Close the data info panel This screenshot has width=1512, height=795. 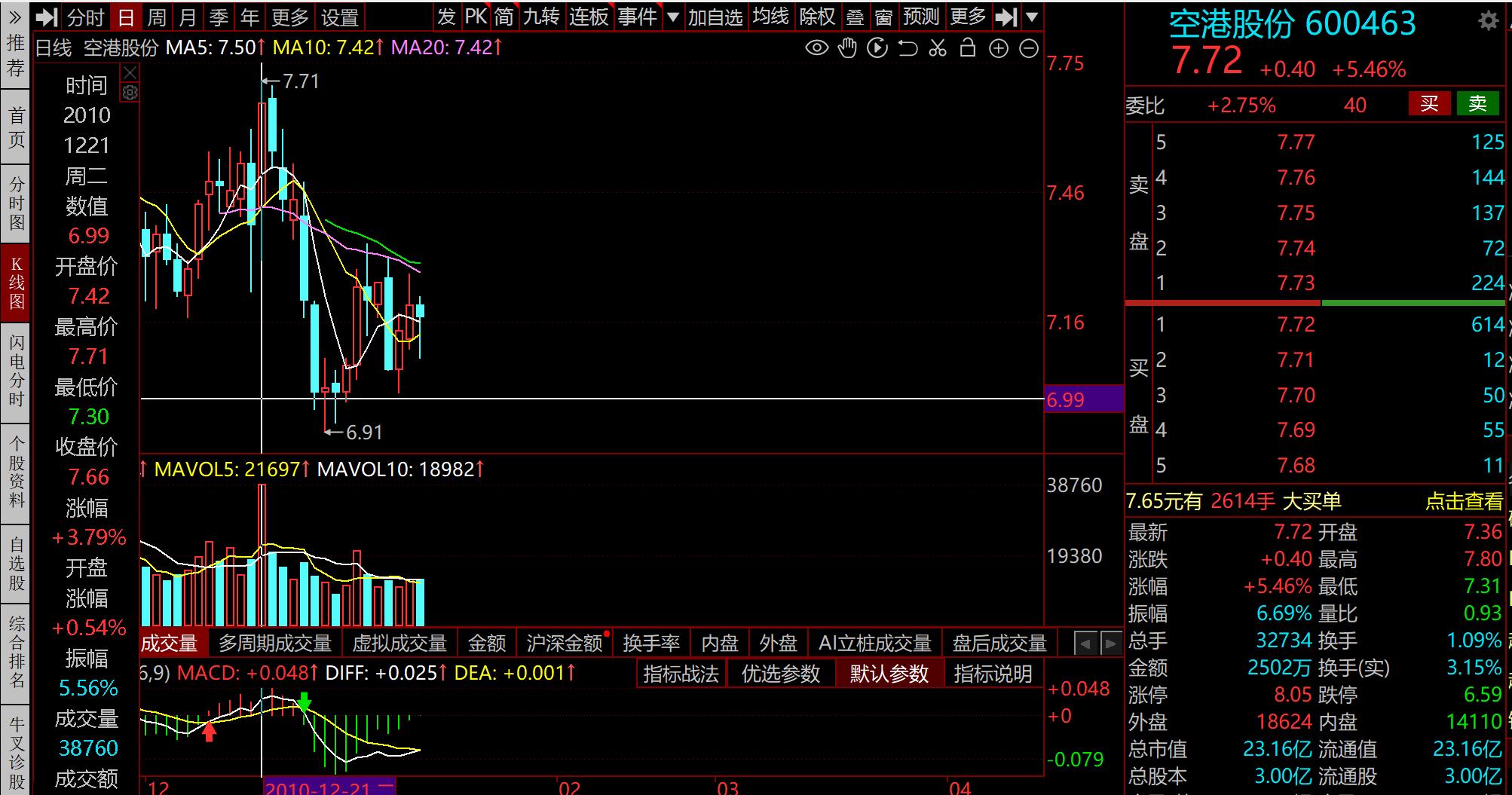(x=130, y=73)
